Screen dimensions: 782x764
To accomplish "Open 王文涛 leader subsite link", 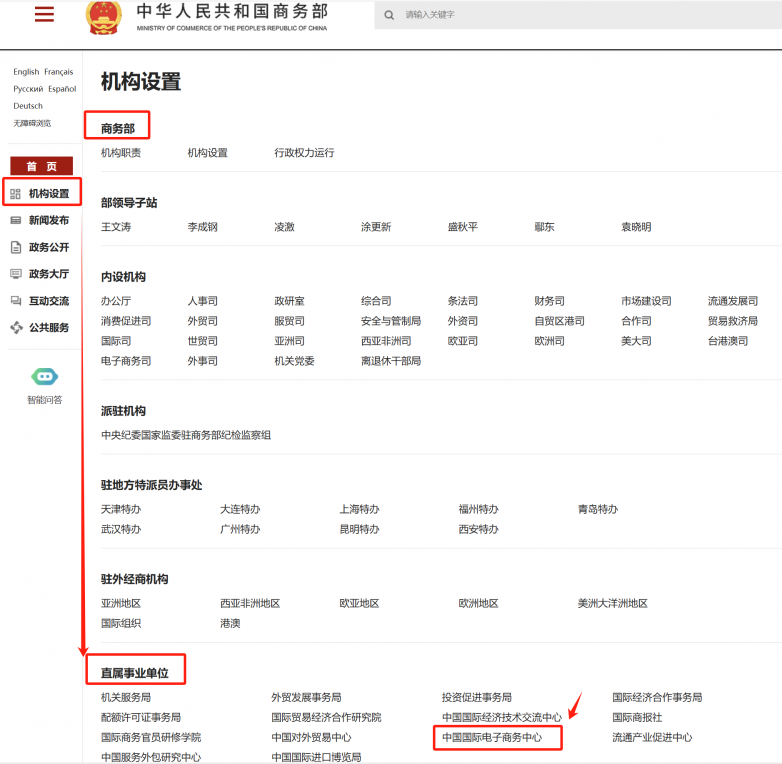I will pos(116,227).
